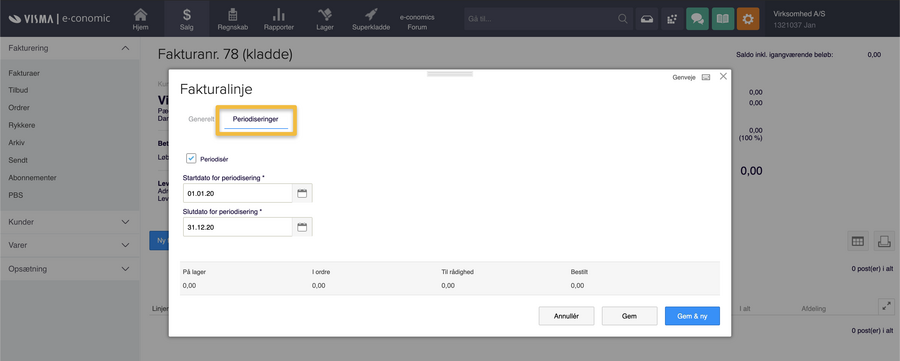900x361 pixels.
Task: Open Rykkere in the sidebar
Action: click(x=21, y=125)
